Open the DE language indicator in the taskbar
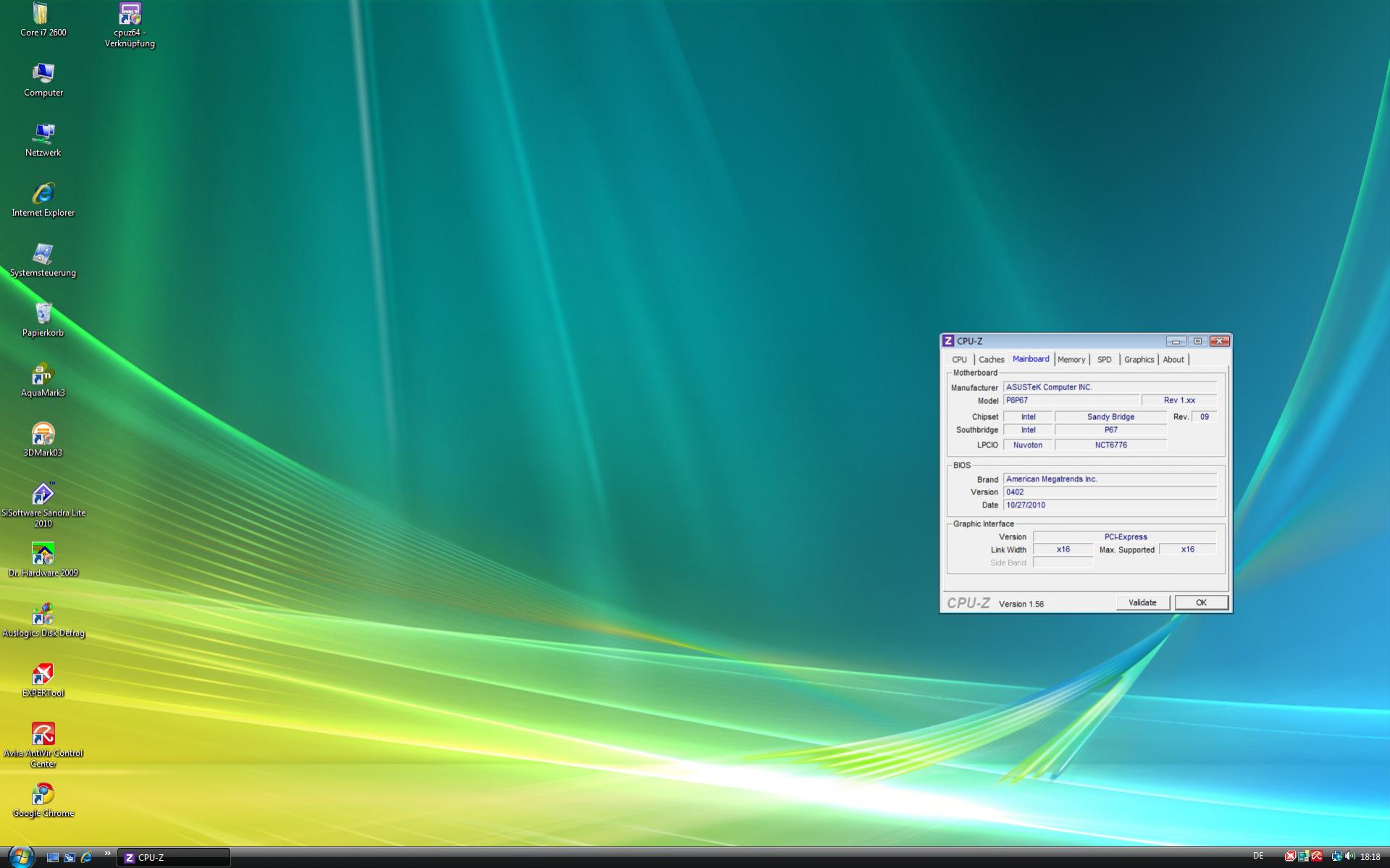1390x868 pixels. [x=1258, y=856]
